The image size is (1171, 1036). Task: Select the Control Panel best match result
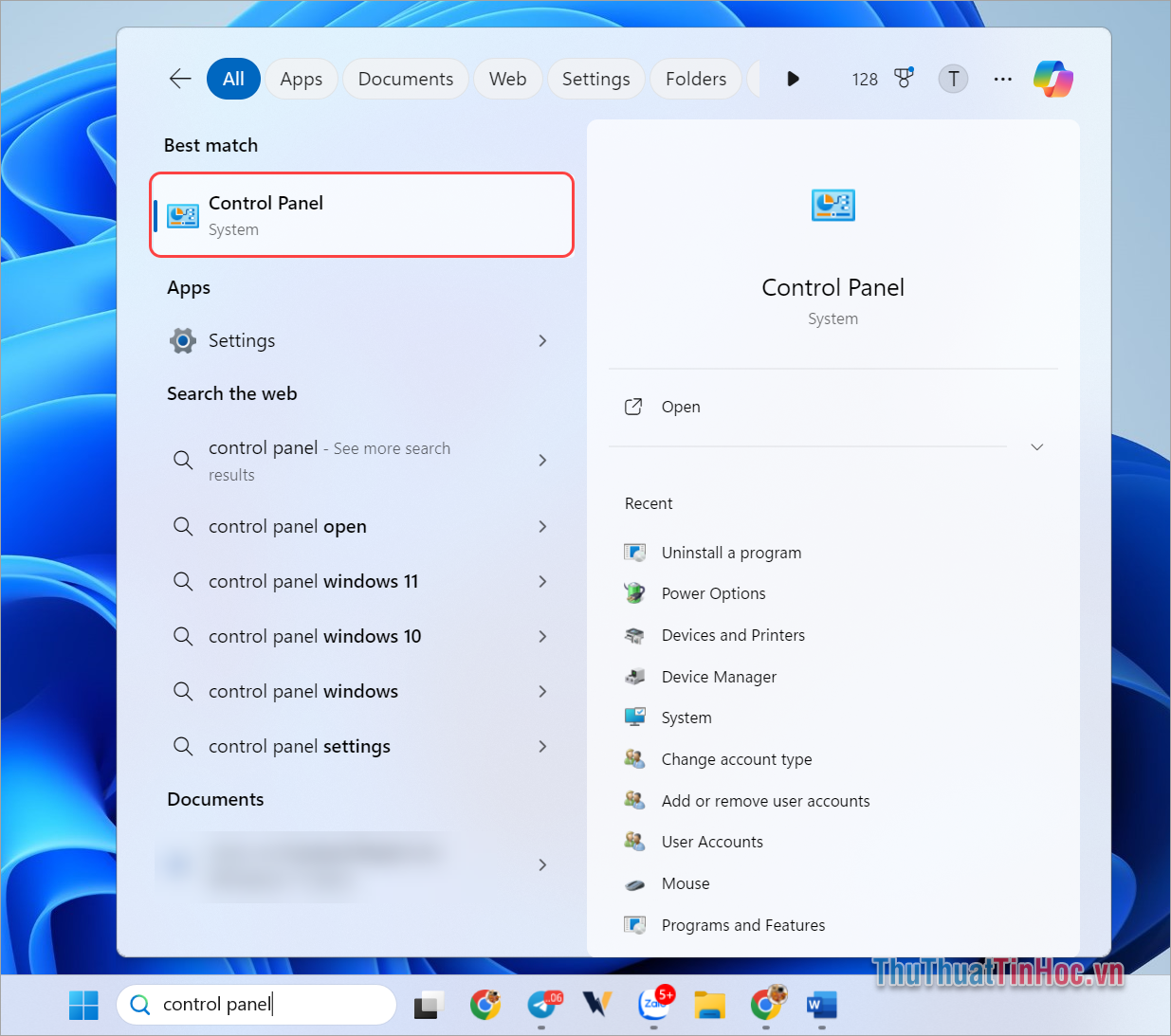click(361, 215)
